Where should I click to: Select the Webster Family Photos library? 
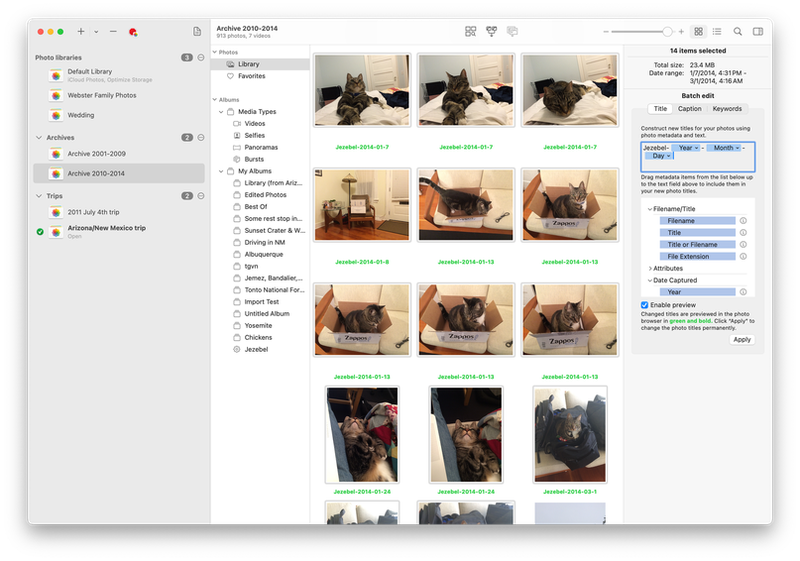tap(102, 96)
